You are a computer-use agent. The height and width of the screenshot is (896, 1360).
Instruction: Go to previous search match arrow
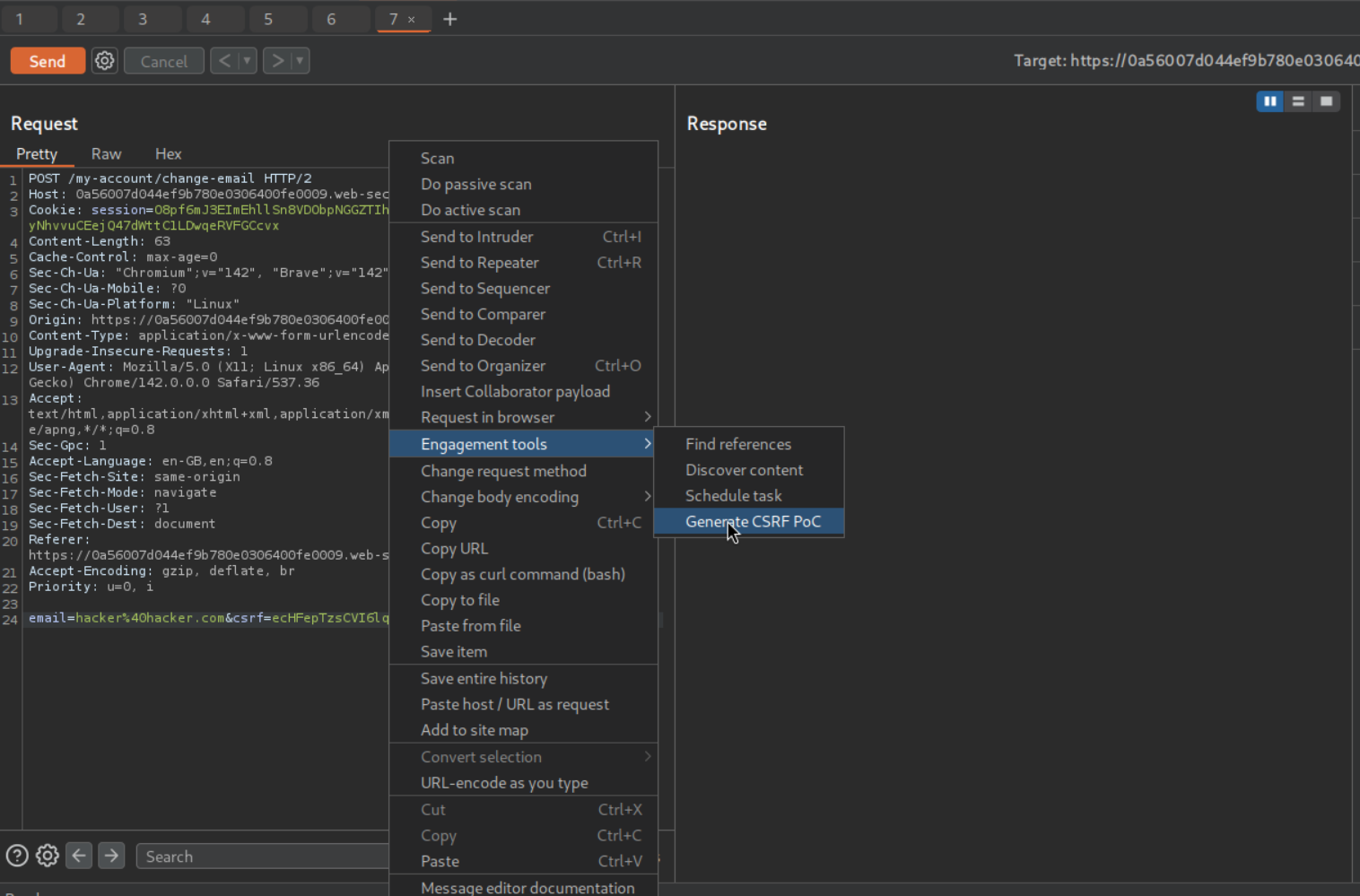pos(79,857)
